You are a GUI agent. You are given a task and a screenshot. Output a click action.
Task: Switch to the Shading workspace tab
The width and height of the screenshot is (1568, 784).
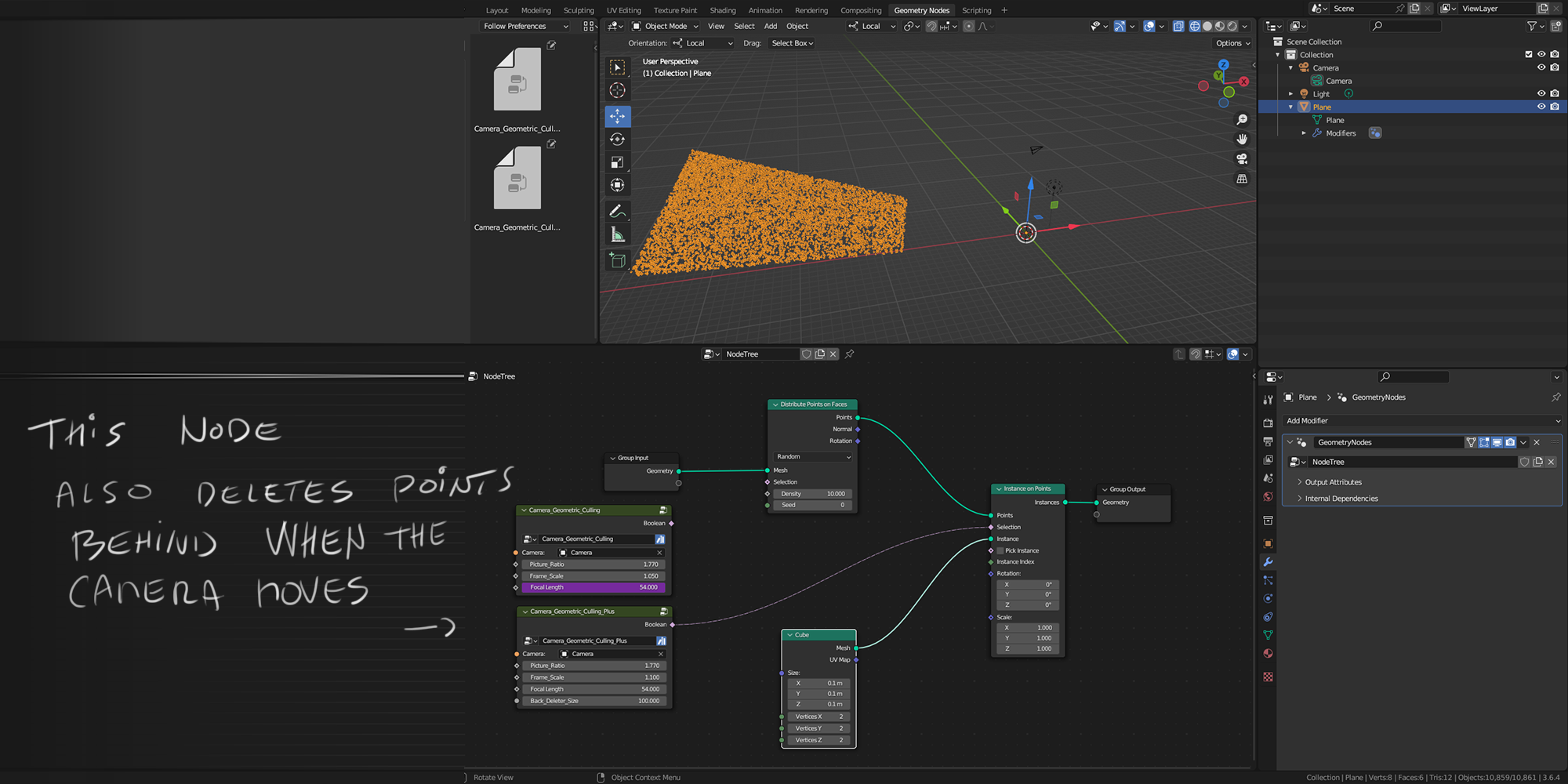pyautogui.click(x=723, y=10)
